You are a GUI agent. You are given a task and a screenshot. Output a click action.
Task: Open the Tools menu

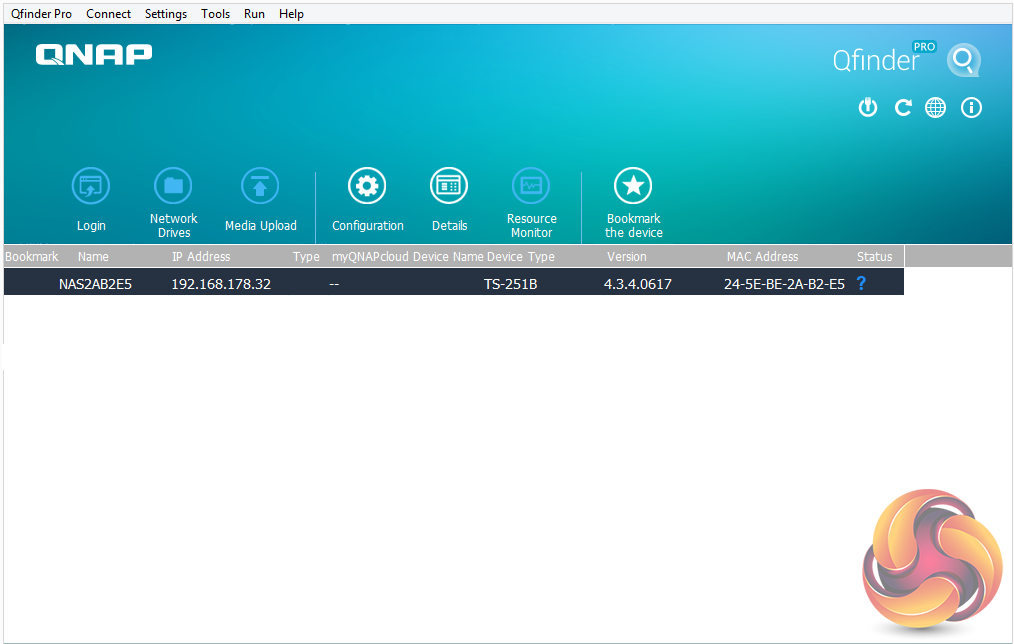(x=215, y=14)
